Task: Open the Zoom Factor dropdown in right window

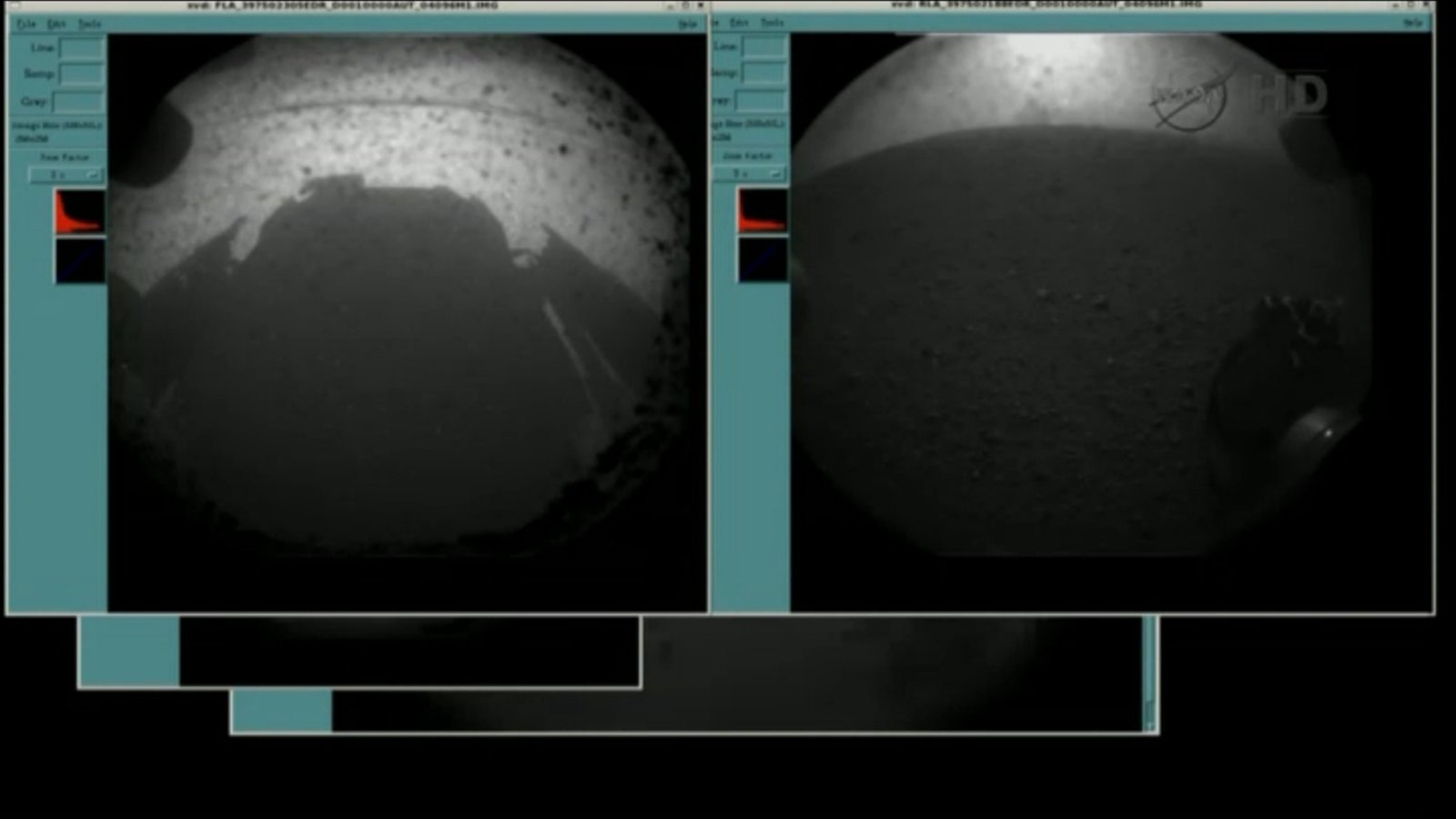Action: click(x=749, y=173)
